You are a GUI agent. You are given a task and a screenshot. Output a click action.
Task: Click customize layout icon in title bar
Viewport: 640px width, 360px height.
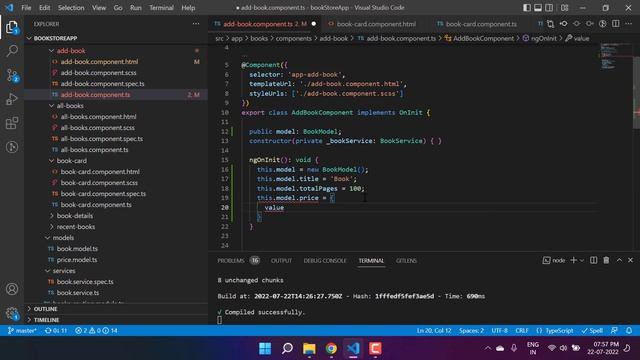[564, 8]
